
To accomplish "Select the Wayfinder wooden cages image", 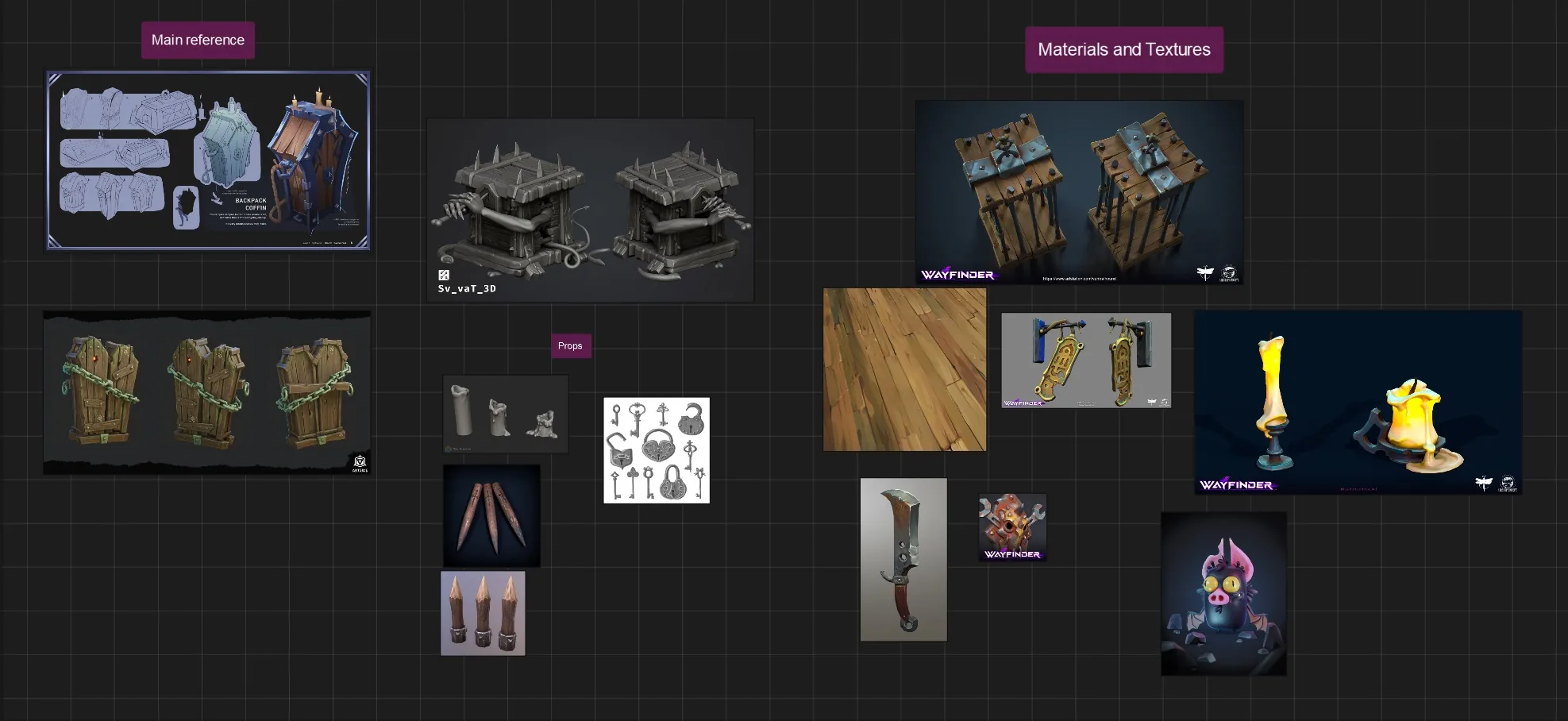I will click(1079, 192).
